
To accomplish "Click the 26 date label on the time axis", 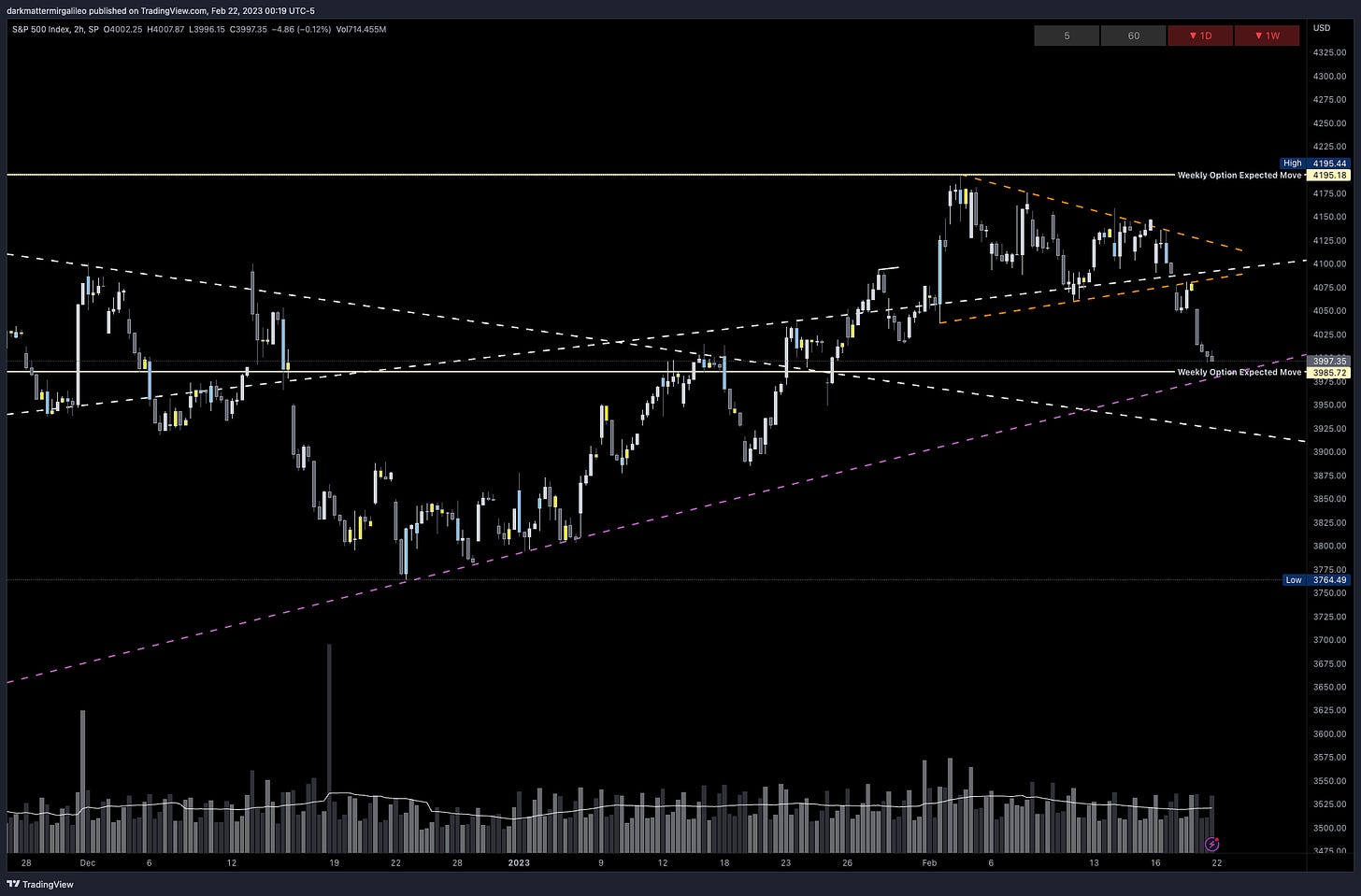I will pyautogui.click(x=847, y=863).
